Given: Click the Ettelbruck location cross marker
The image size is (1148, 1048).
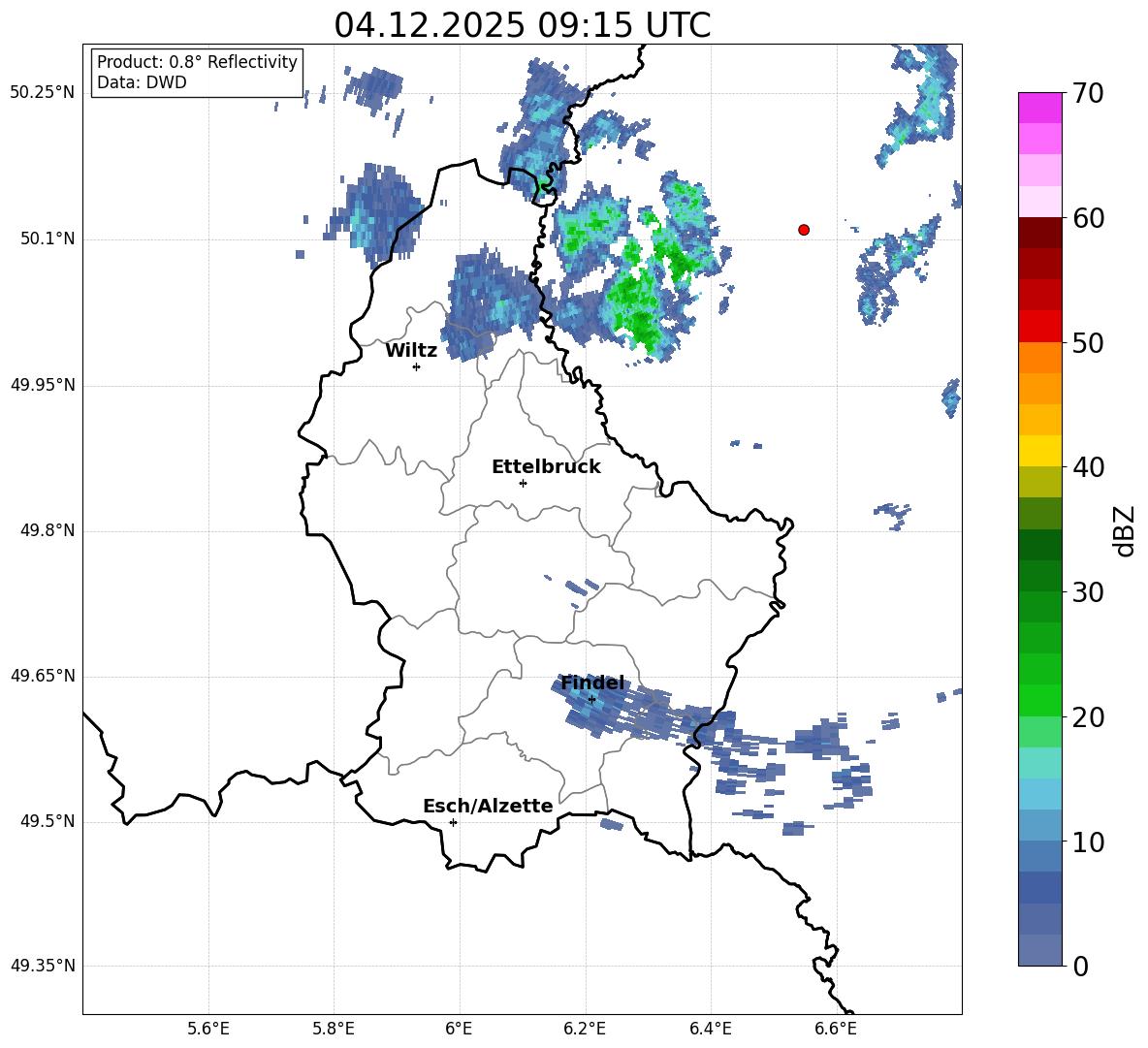Looking at the screenshot, I should [523, 483].
